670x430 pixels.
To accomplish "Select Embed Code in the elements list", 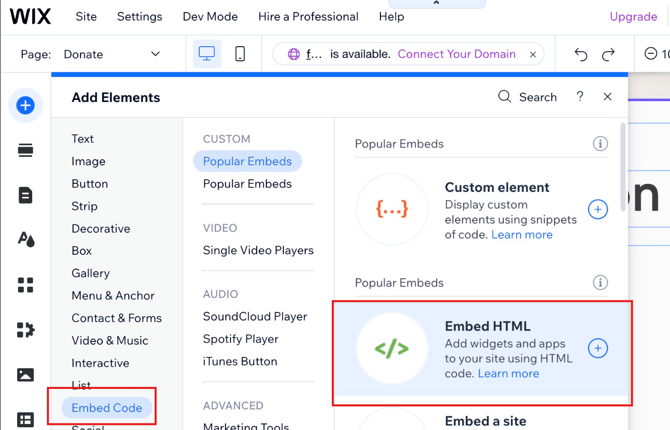I will (x=107, y=408).
